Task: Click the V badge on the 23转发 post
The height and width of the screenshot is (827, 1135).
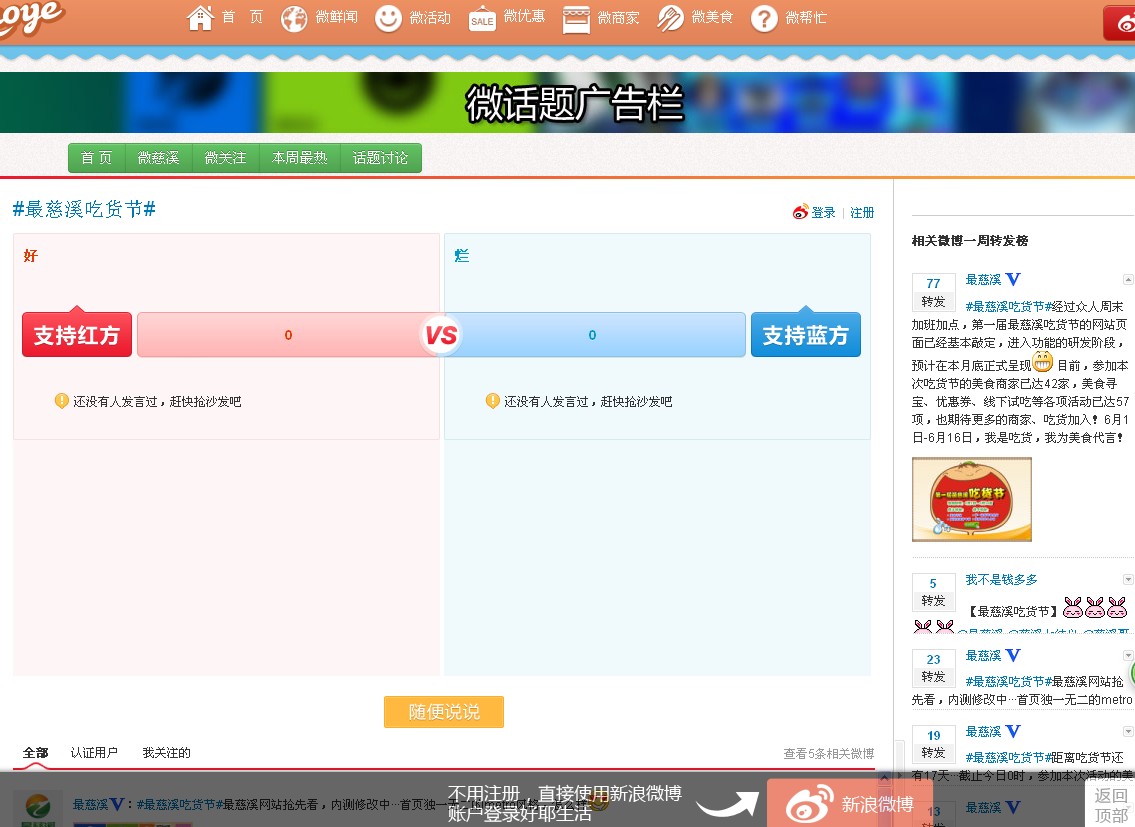Action: [1013, 655]
